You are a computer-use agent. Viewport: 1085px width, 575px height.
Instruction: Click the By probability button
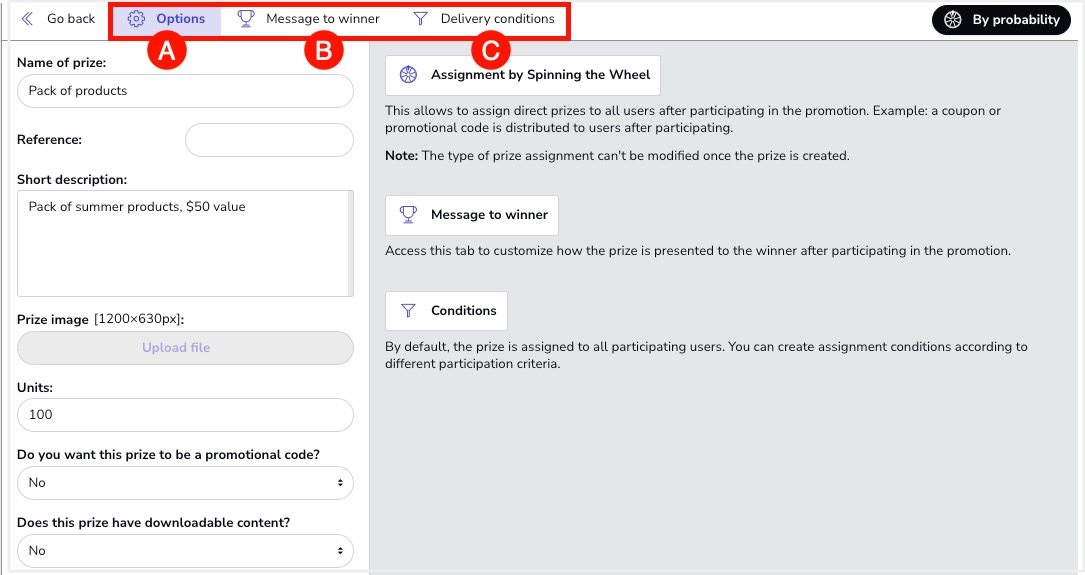[x=1002, y=20]
